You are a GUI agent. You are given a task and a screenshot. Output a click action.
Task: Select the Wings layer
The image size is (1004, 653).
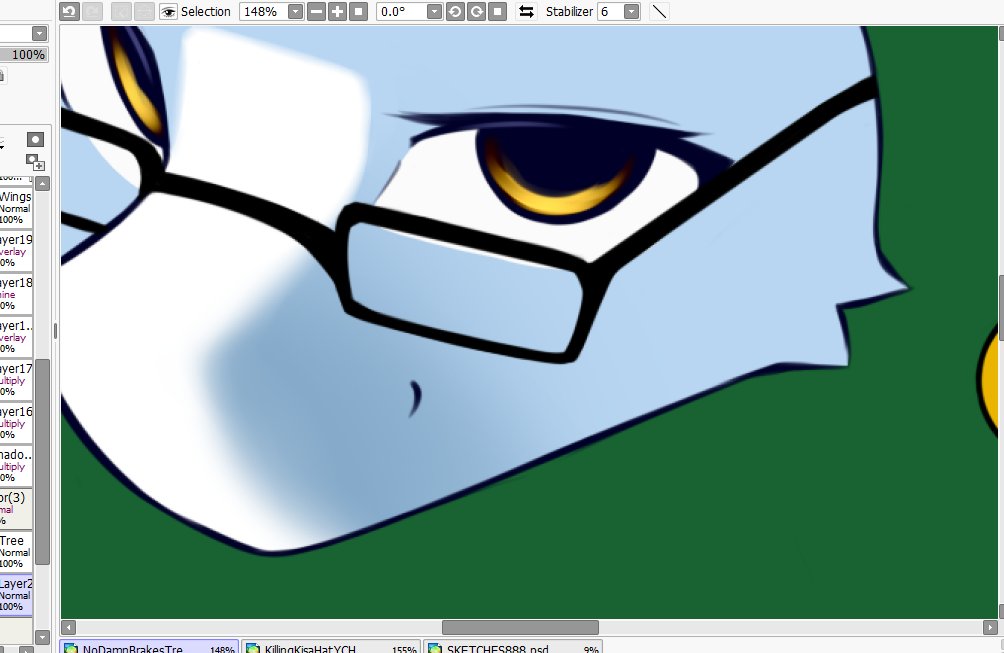[x=16, y=207]
